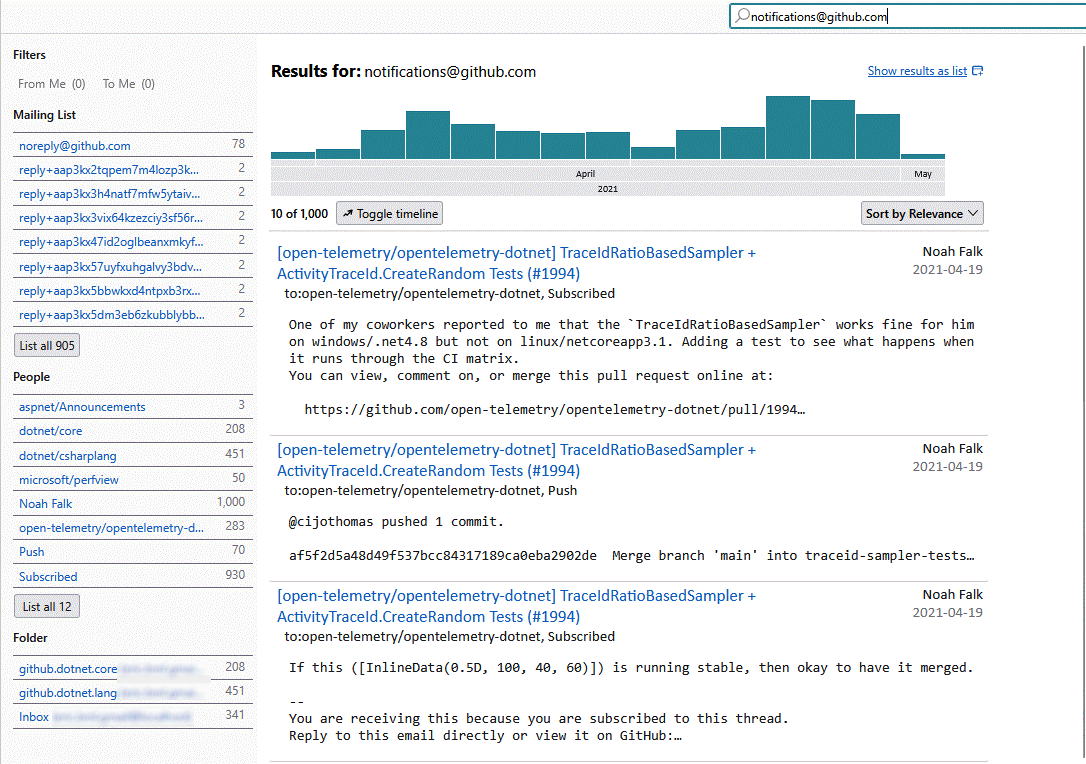The height and width of the screenshot is (764, 1086).
Task: Open github.dotnet.lang folder filter
Action: pos(68,693)
